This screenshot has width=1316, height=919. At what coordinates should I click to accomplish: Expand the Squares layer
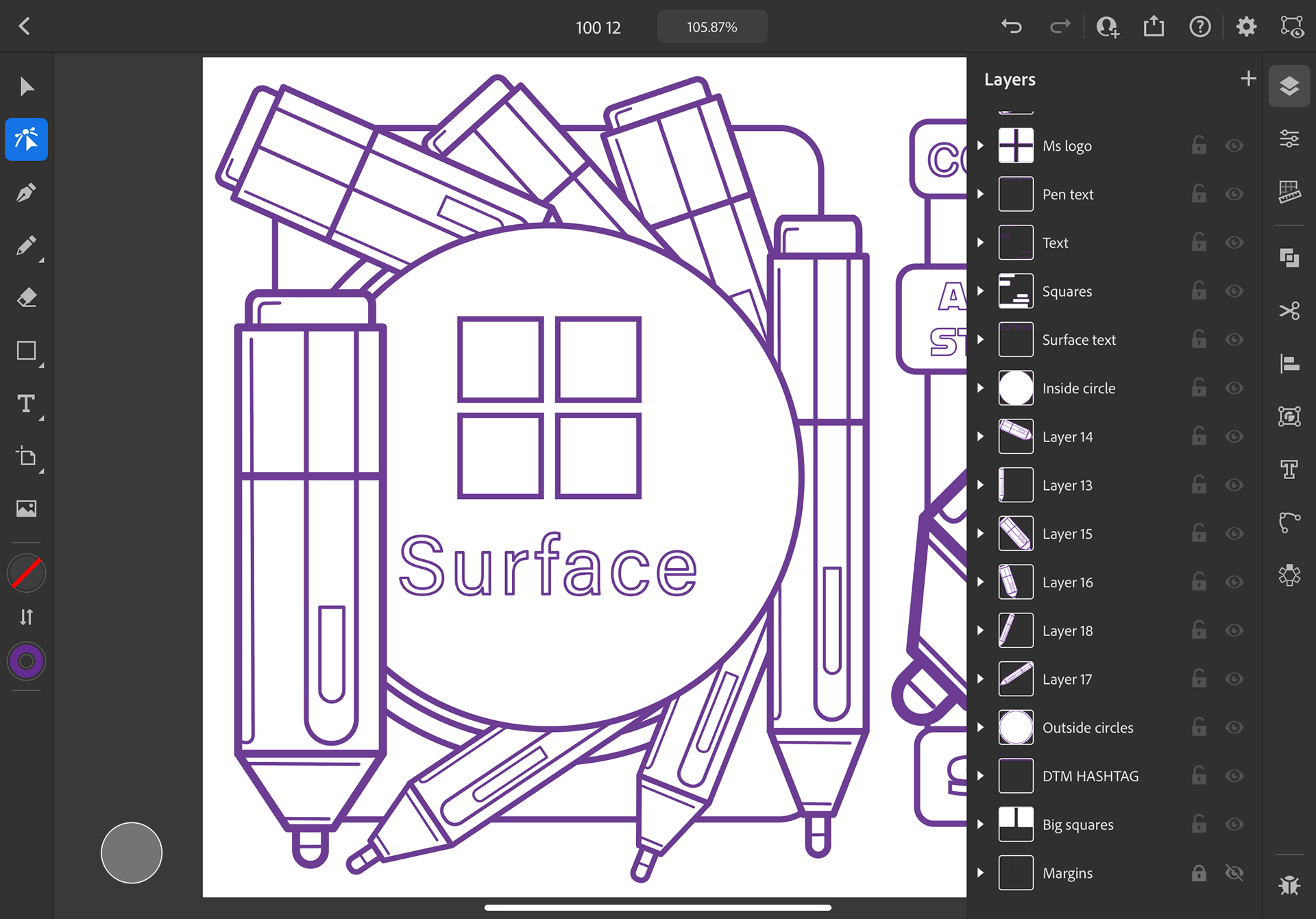981,291
